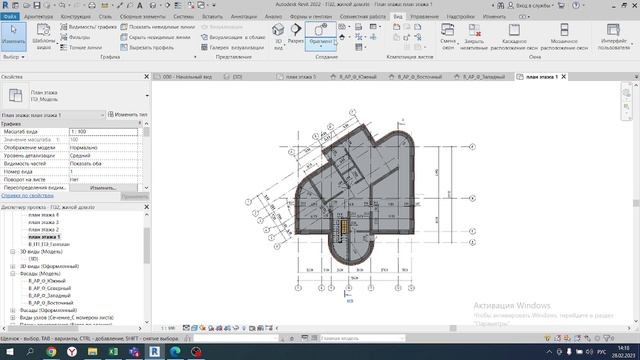Toggle Тонкие линии thin lines mode
Screen dimensions: 640x360
81,47
